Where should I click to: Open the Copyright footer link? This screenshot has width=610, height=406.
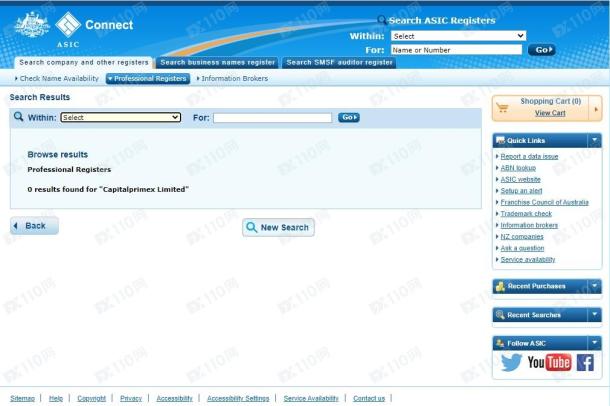tap(91, 398)
